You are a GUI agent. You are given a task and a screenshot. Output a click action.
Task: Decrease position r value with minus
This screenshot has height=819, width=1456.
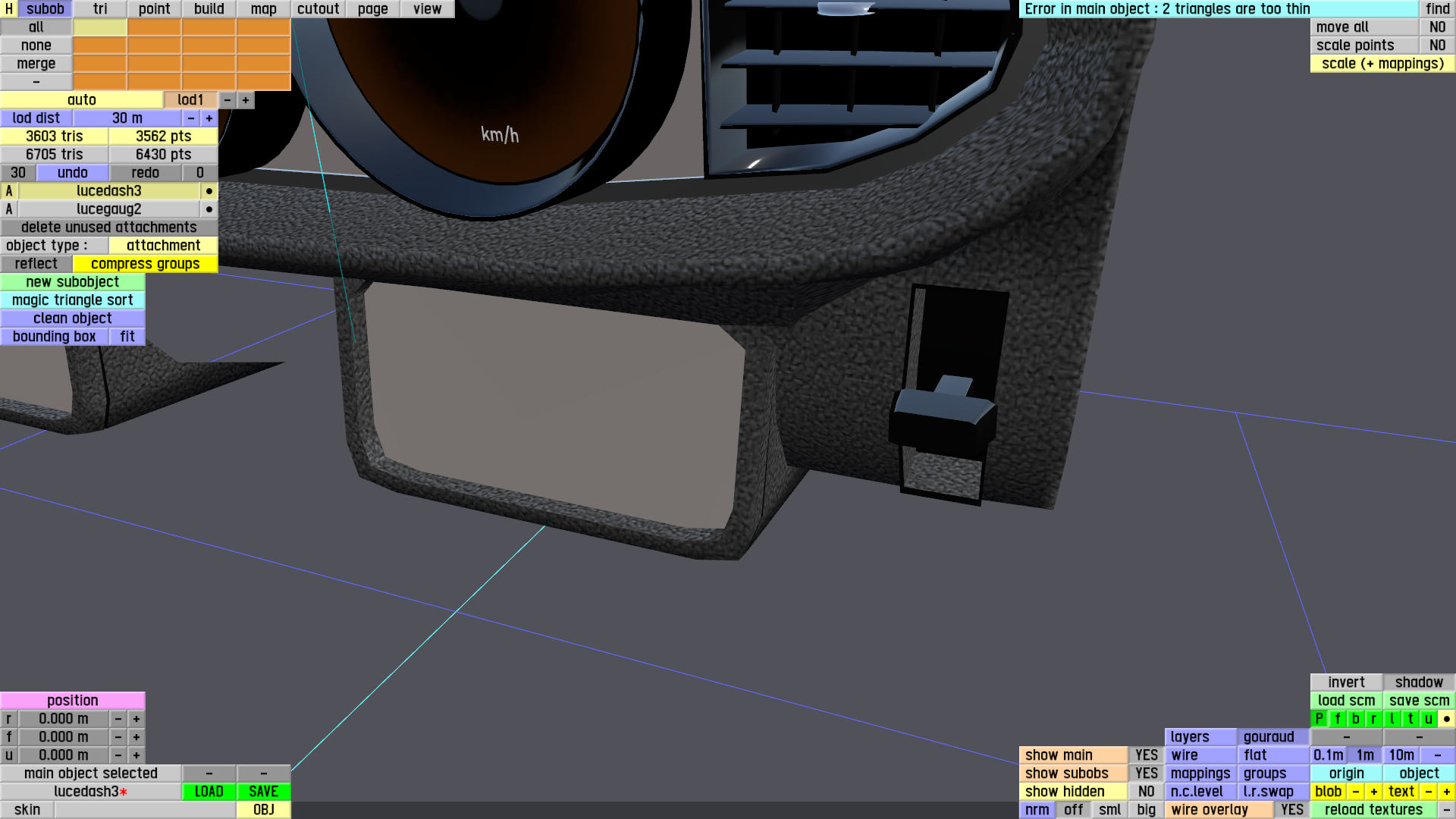[118, 719]
